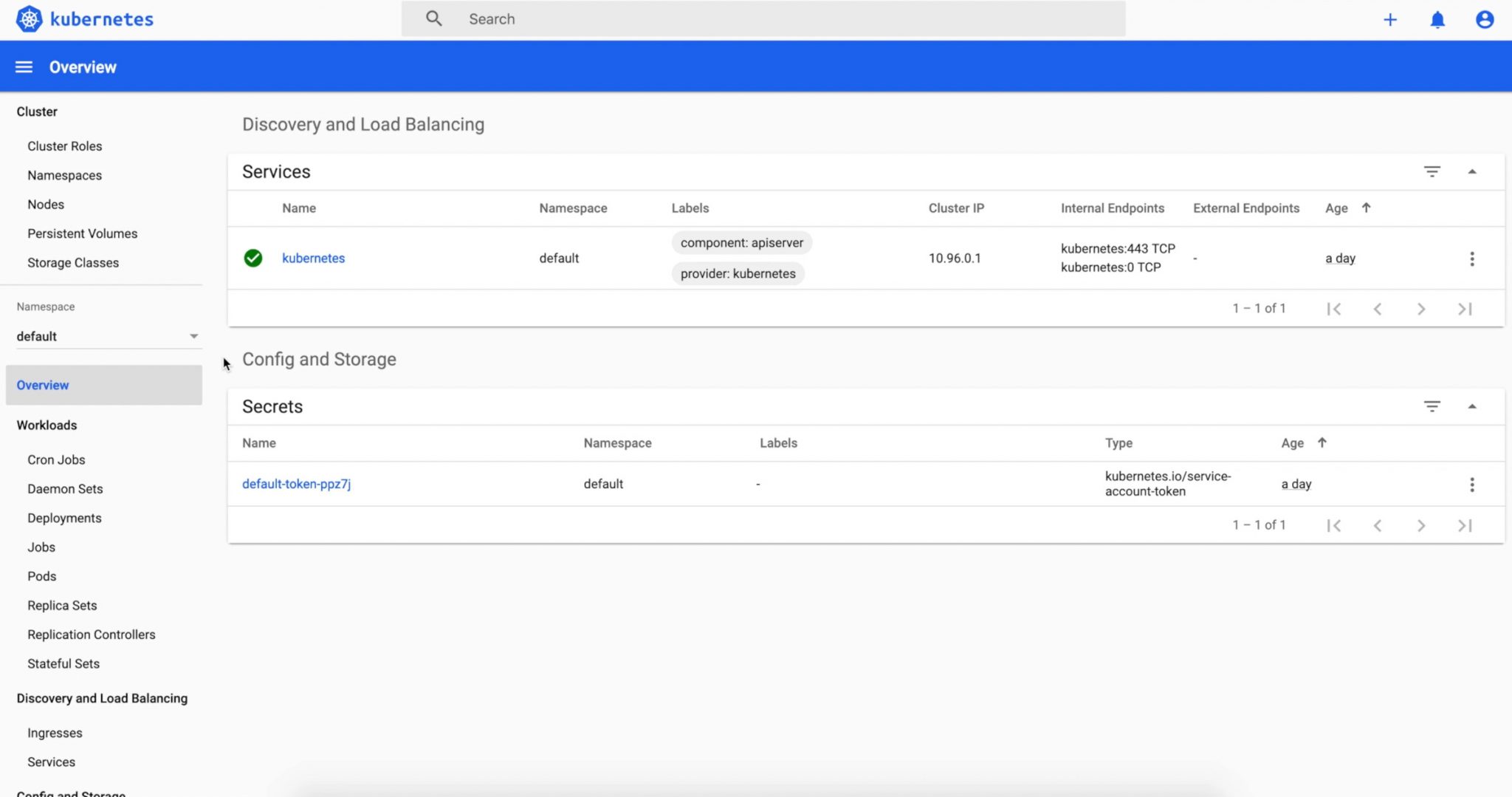The width and height of the screenshot is (1512, 797).
Task: Open the user account icon
Action: click(x=1484, y=20)
